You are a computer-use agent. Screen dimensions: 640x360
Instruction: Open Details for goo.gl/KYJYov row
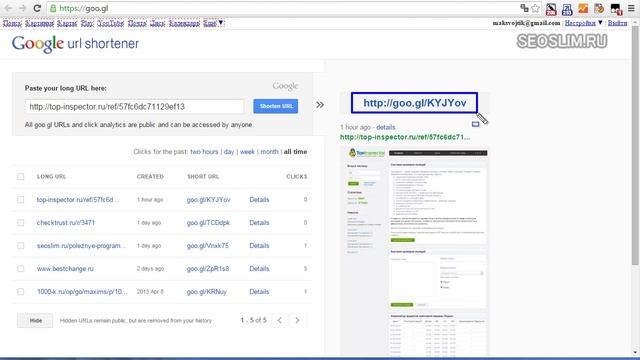tap(259, 200)
